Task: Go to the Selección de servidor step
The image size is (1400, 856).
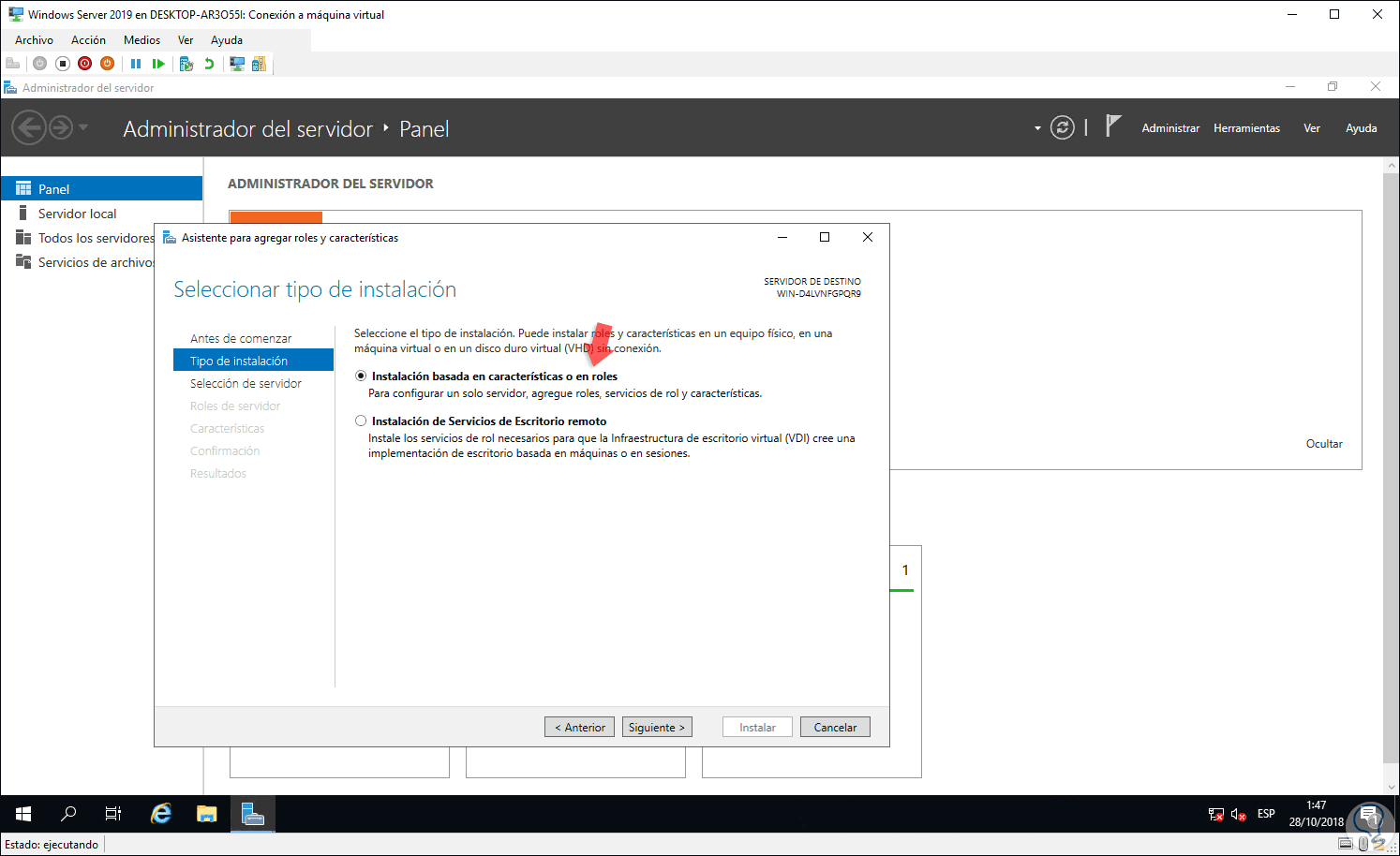Action: coord(246,384)
